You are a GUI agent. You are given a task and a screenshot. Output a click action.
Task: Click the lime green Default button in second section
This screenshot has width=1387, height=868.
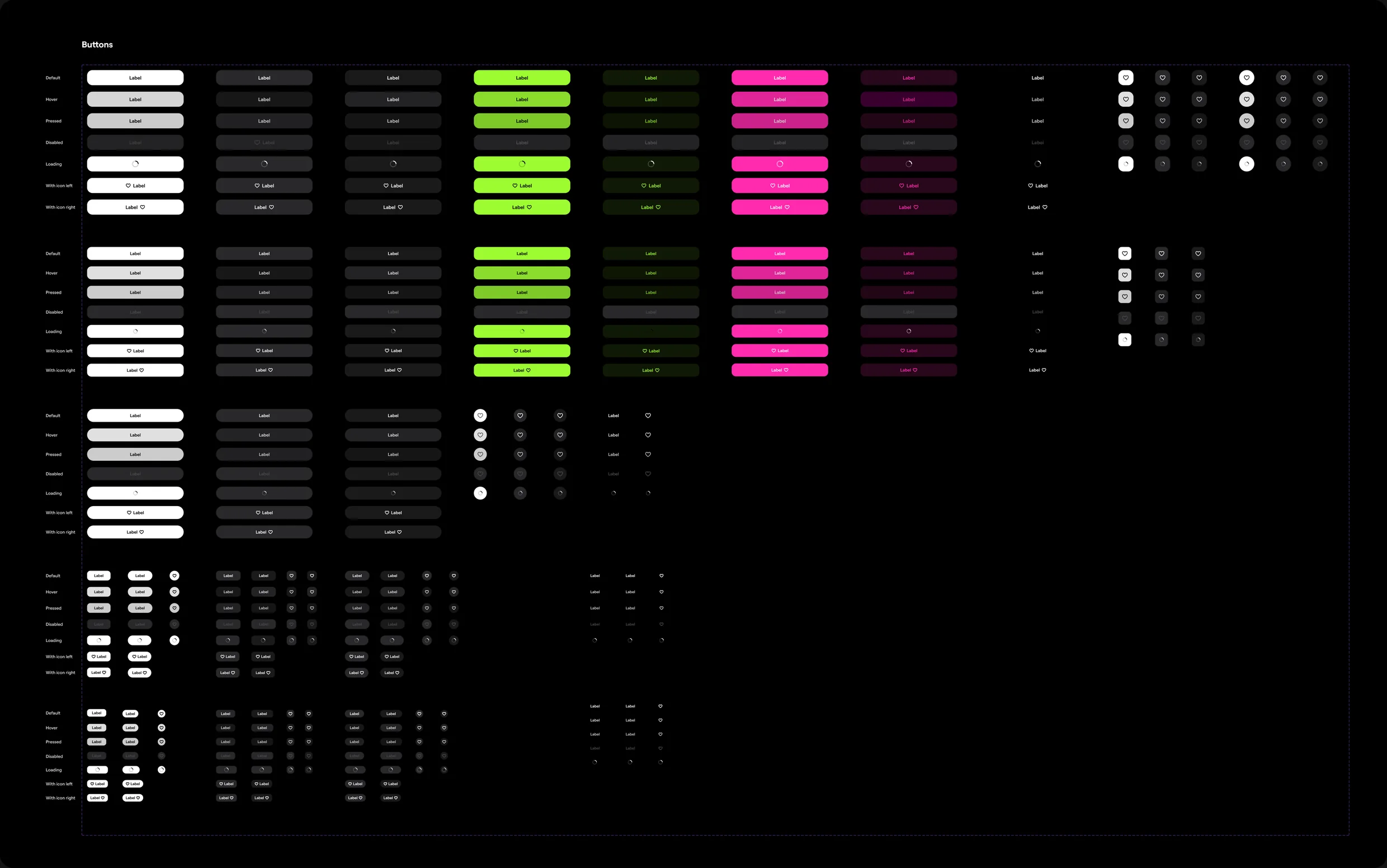(x=522, y=253)
